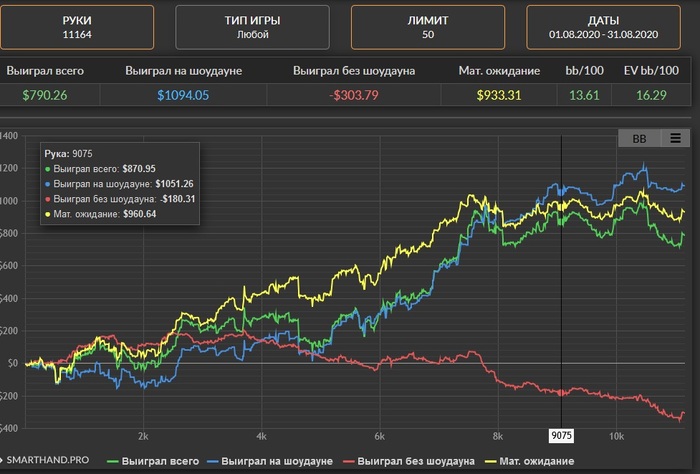Toggle the Выиграл без шоудауна legend series
Image resolution: width=700 pixels, height=474 pixels.
pos(408,461)
